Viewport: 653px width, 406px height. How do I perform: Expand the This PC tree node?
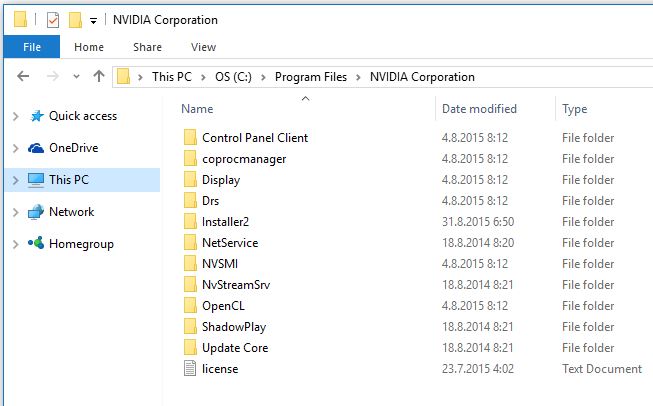click(16, 180)
